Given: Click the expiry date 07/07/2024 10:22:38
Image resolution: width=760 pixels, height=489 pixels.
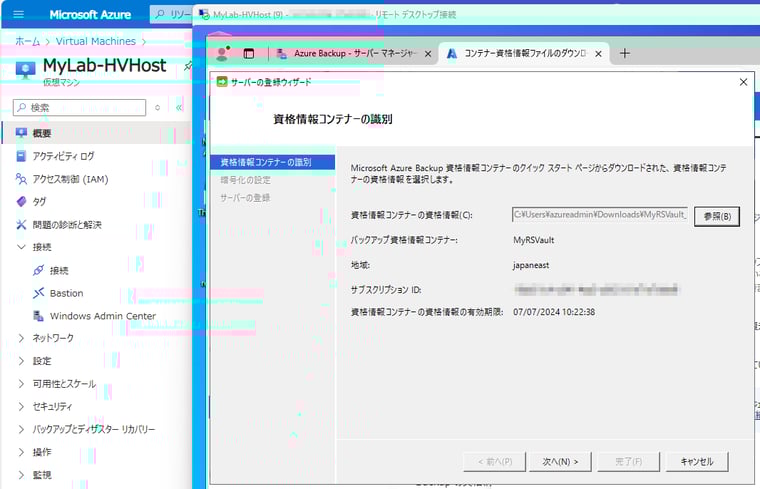Looking at the screenshot, I should click(554, 312).
